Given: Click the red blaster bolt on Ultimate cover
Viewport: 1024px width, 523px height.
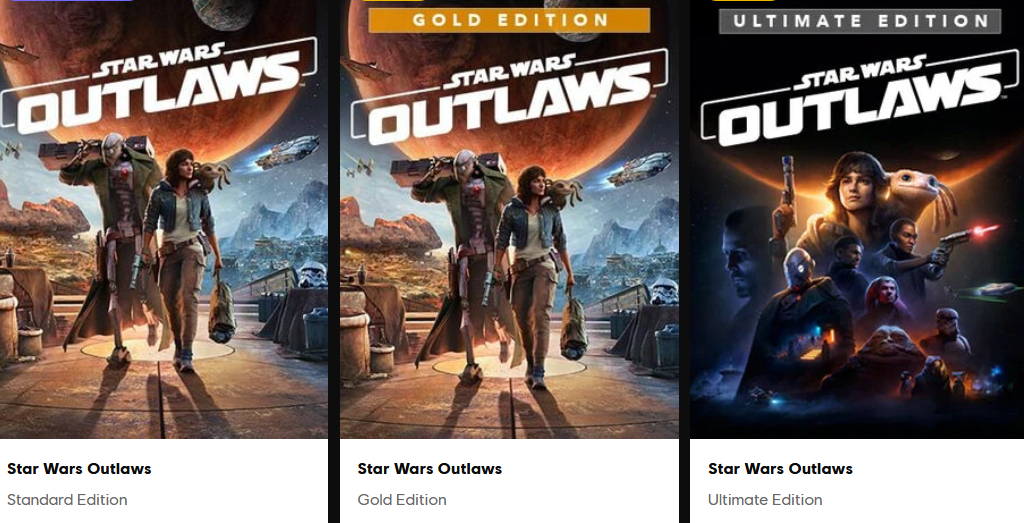Looking at the screenshot, I should pos(985,230).
